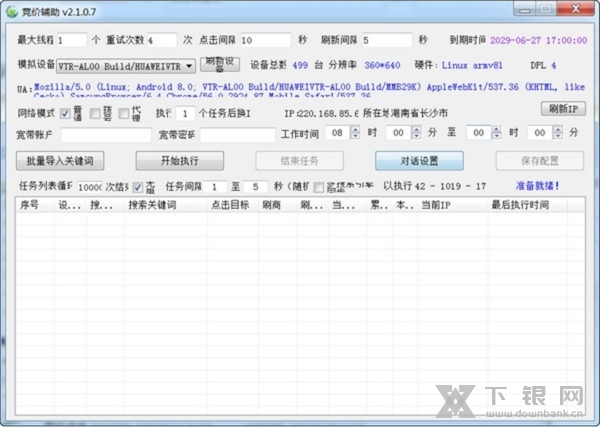Decrease work end minute spinner
This screenshot has height=427, width=600.
point(558,136)
